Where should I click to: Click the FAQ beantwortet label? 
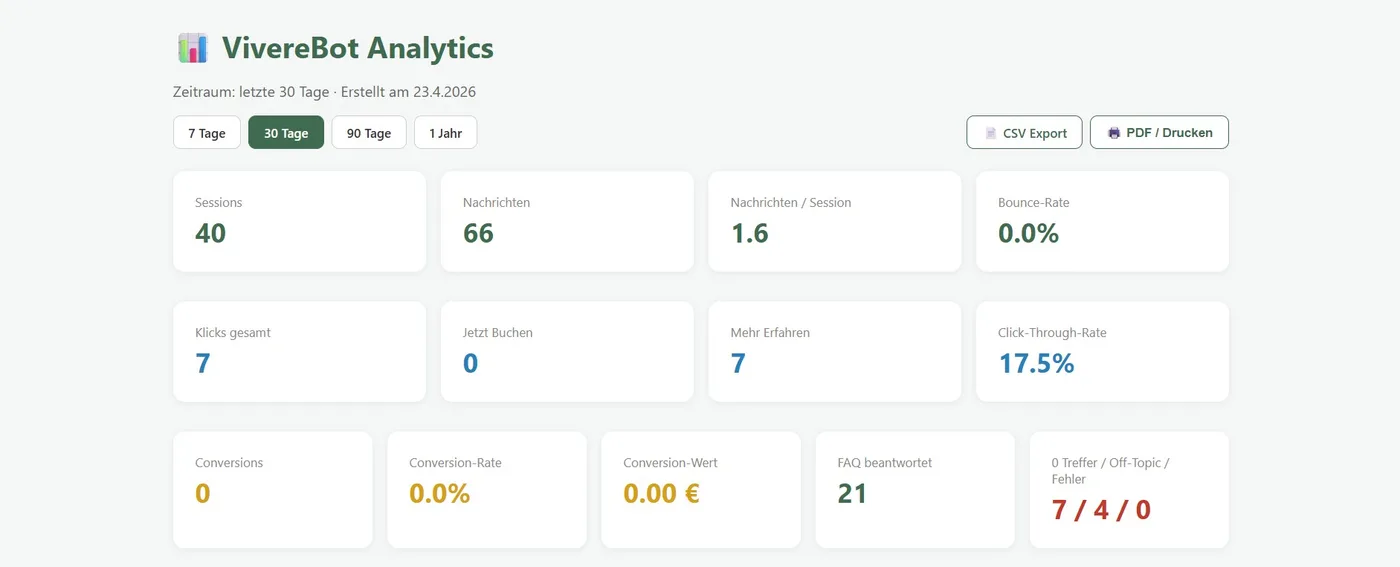point(885,462)
